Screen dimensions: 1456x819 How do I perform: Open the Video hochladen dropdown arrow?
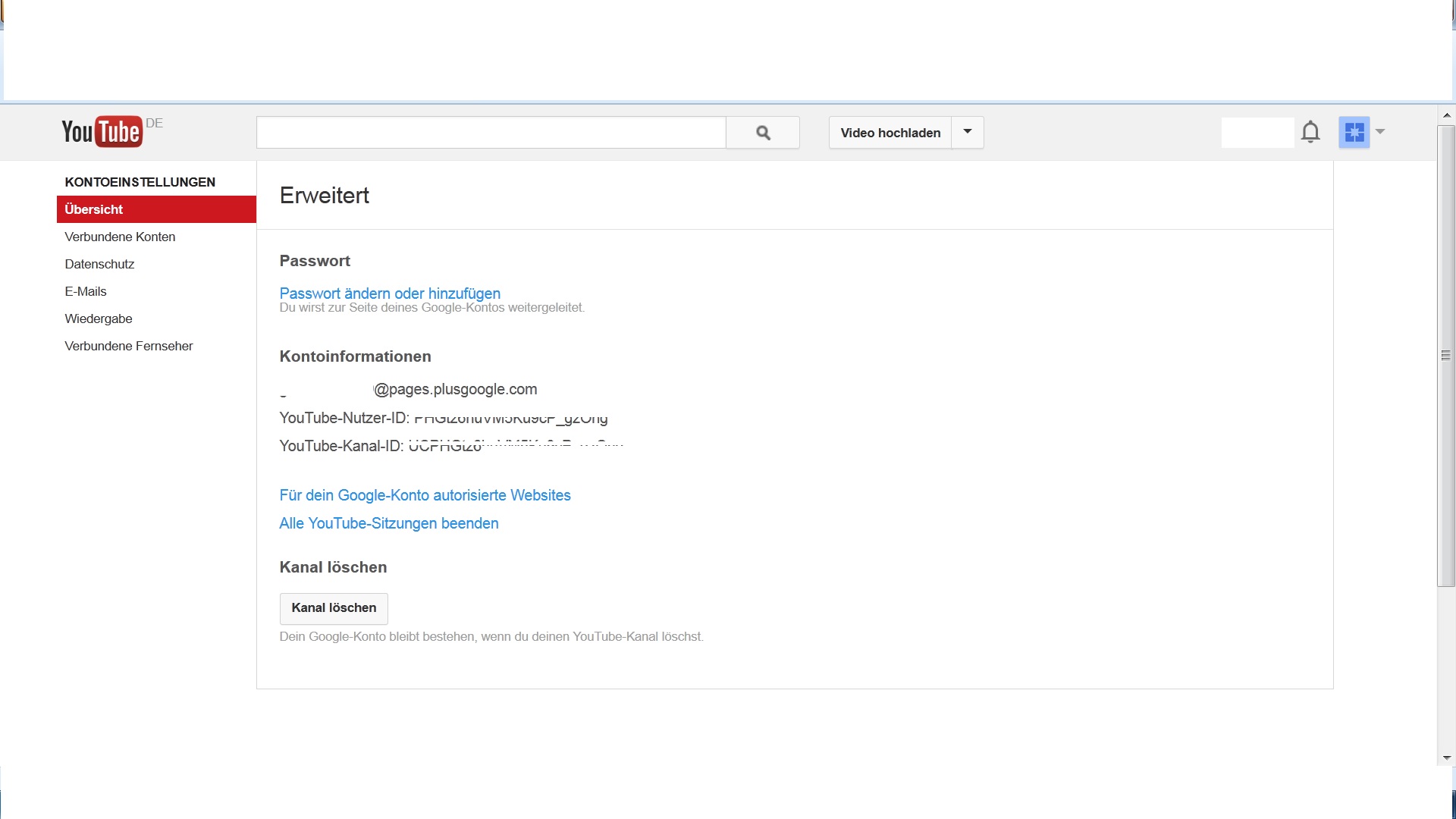click(x=968, y=132)
